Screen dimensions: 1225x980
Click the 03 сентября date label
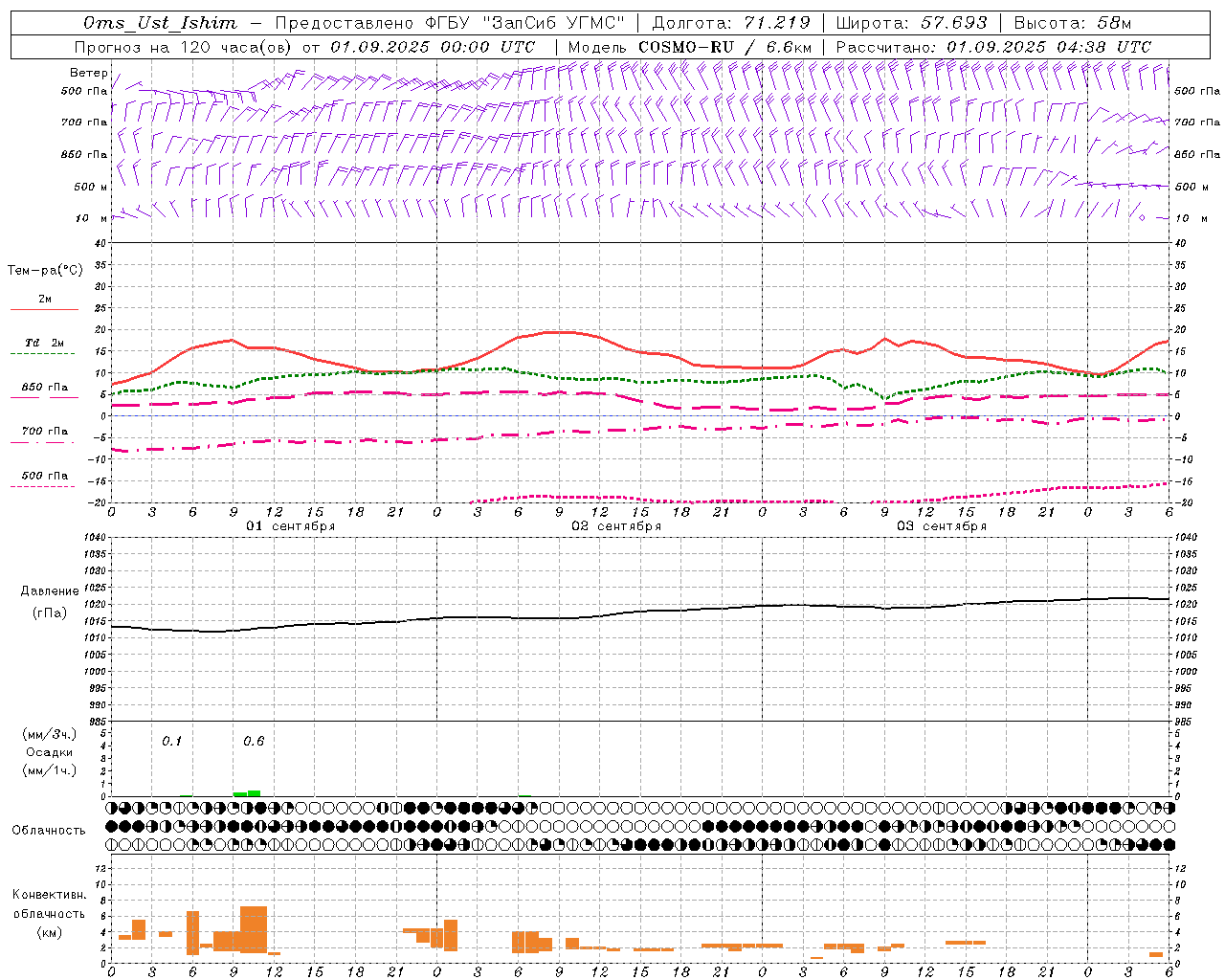[942, 526]
